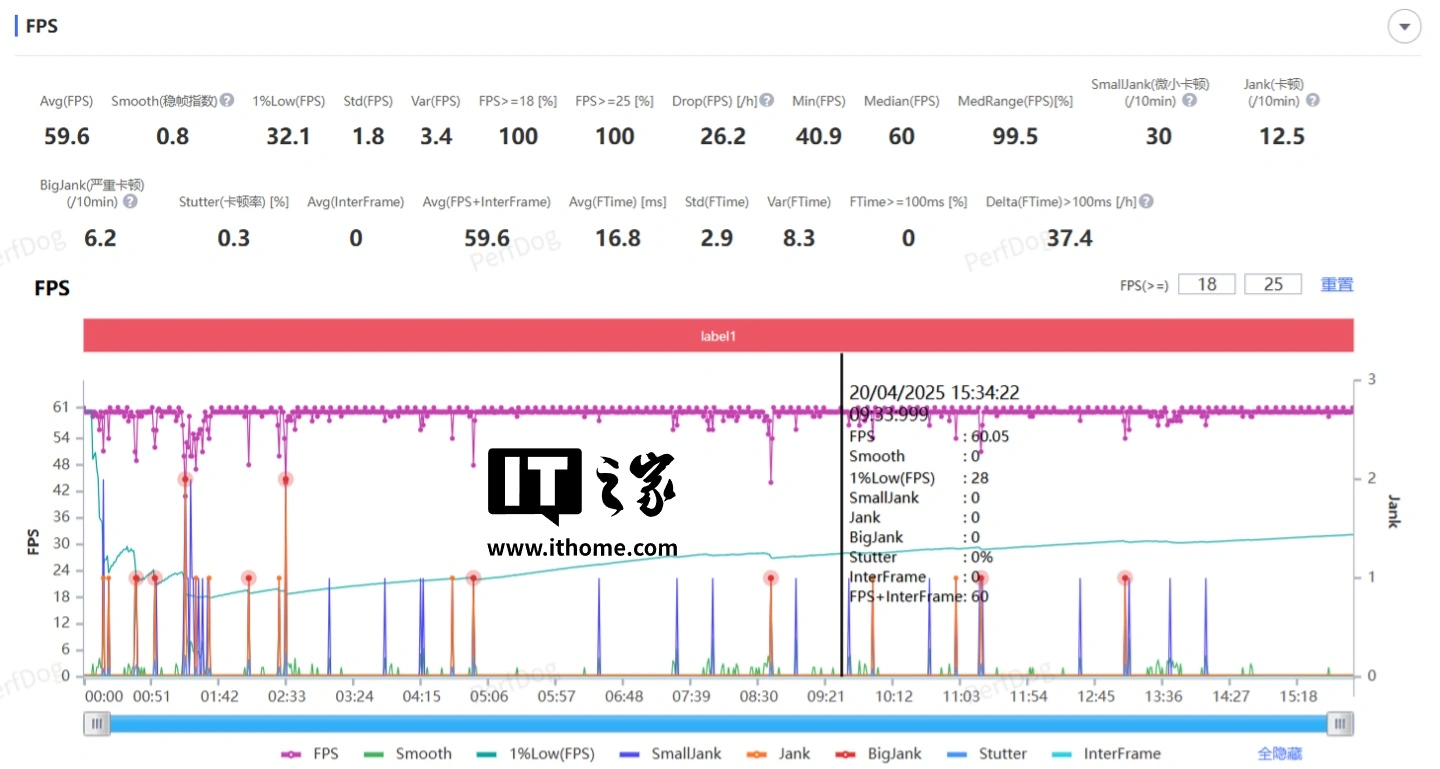Hide the 1%Low(FPS) legend series

(x=536, y=754)
